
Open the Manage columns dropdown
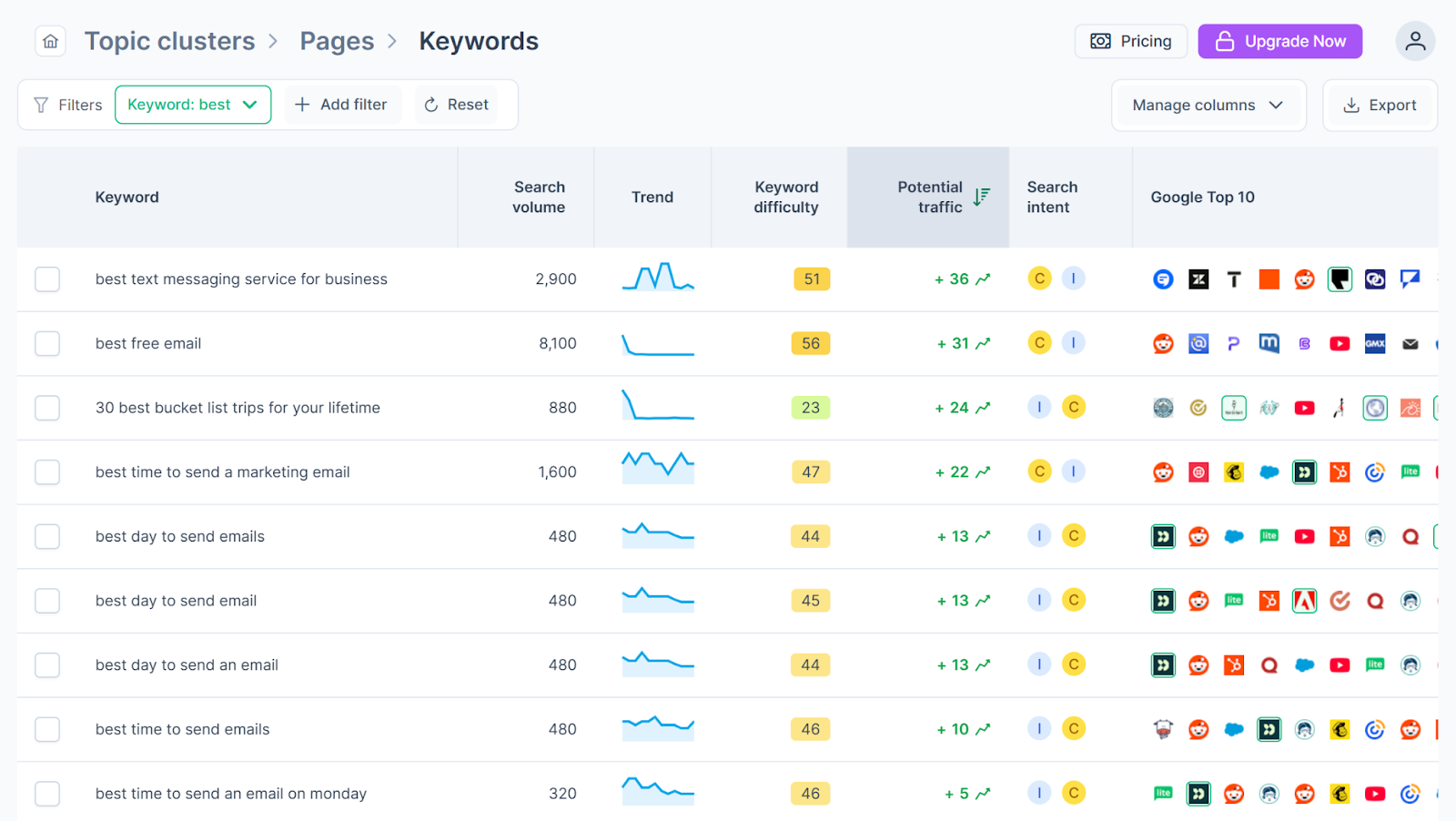(1208, 106)
